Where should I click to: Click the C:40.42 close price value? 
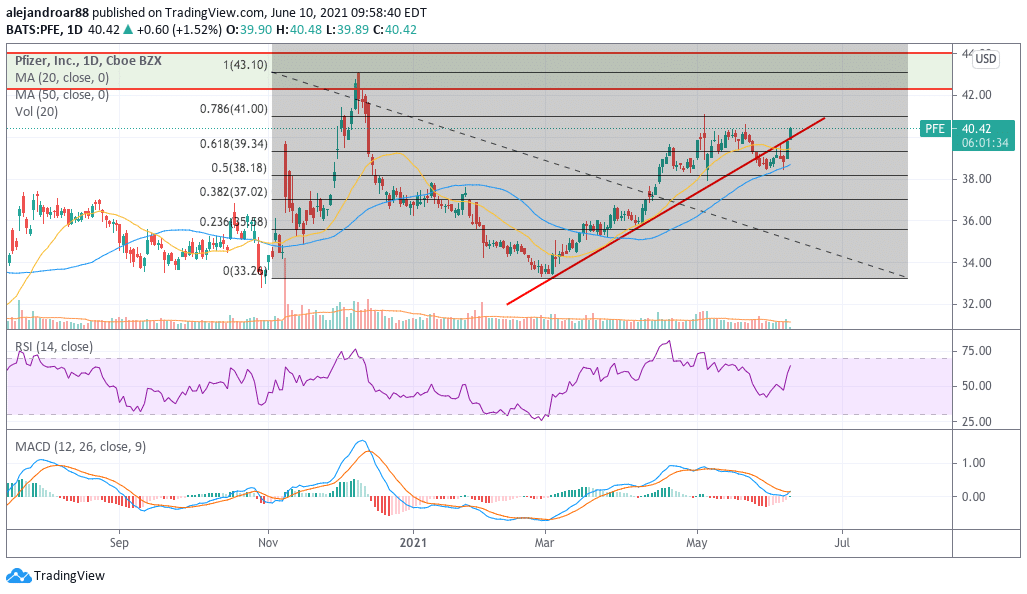(394, 29)
